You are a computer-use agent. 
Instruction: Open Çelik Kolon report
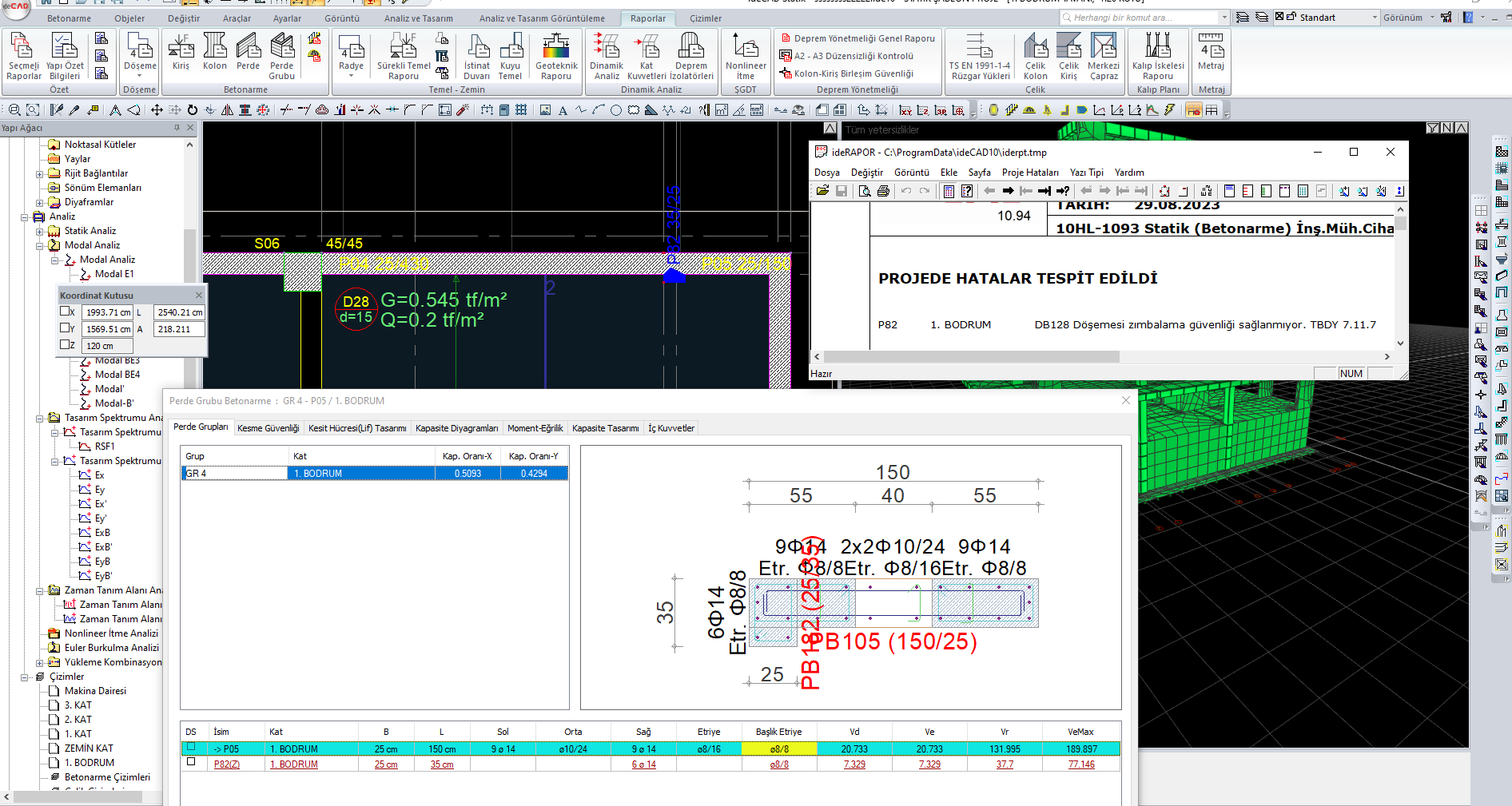click(1035, 56)
